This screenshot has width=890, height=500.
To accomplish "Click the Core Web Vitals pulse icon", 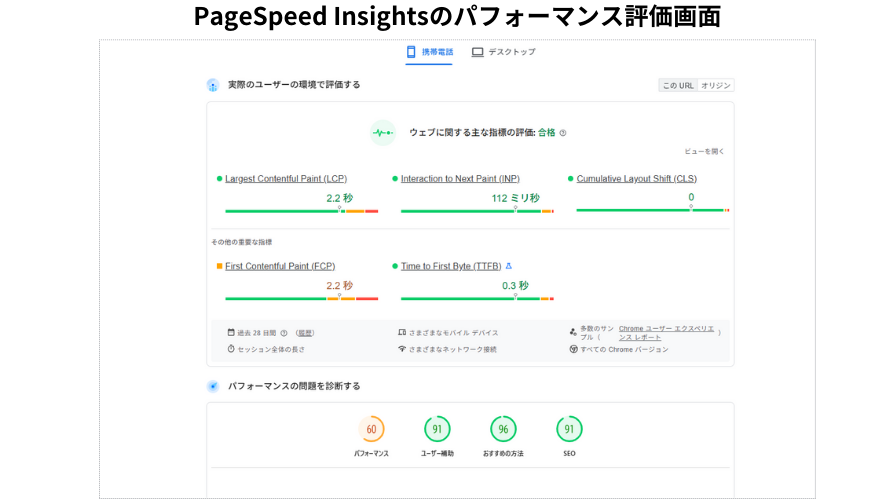I will coord(383,133).
